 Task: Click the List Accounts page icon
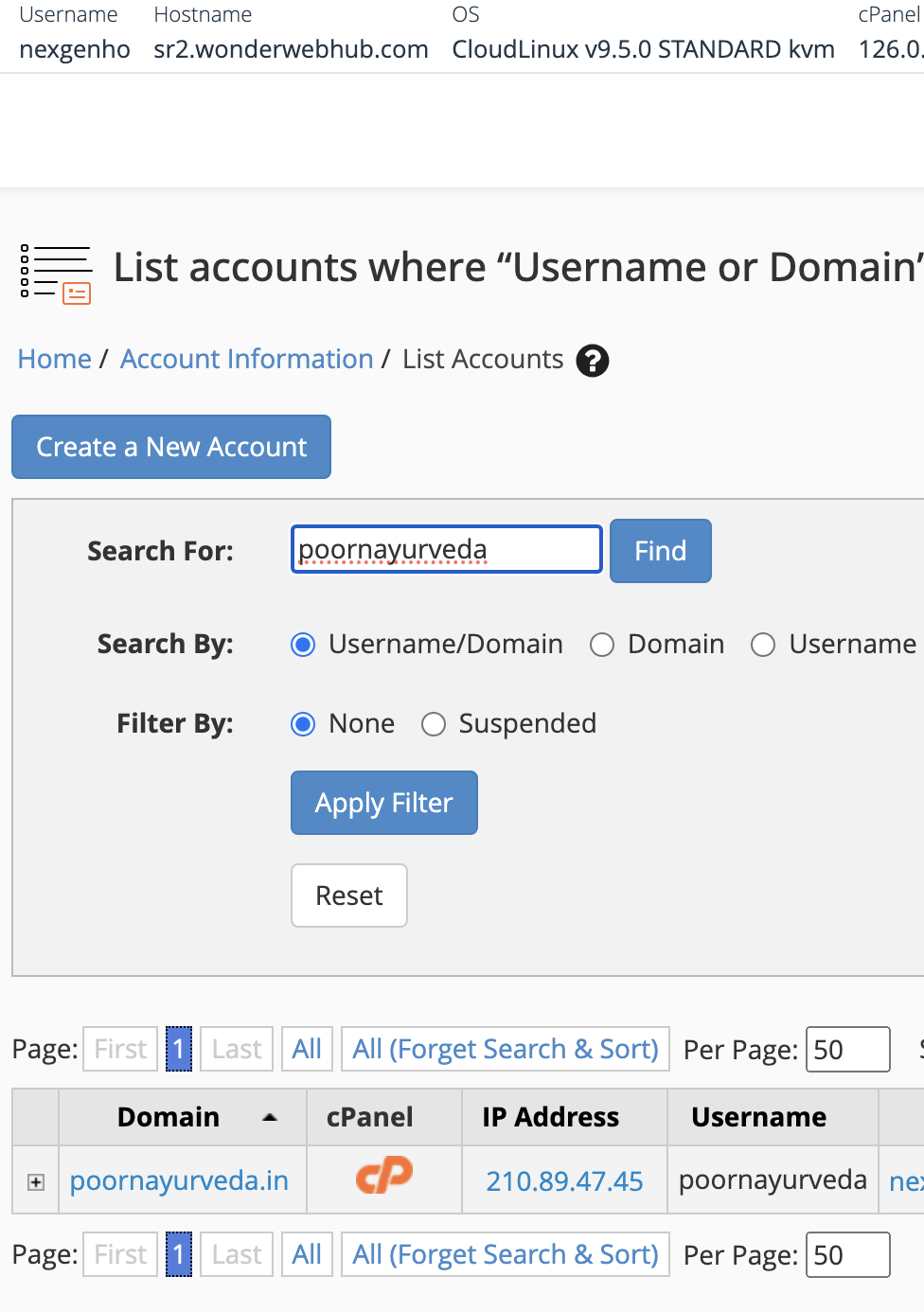56,275
